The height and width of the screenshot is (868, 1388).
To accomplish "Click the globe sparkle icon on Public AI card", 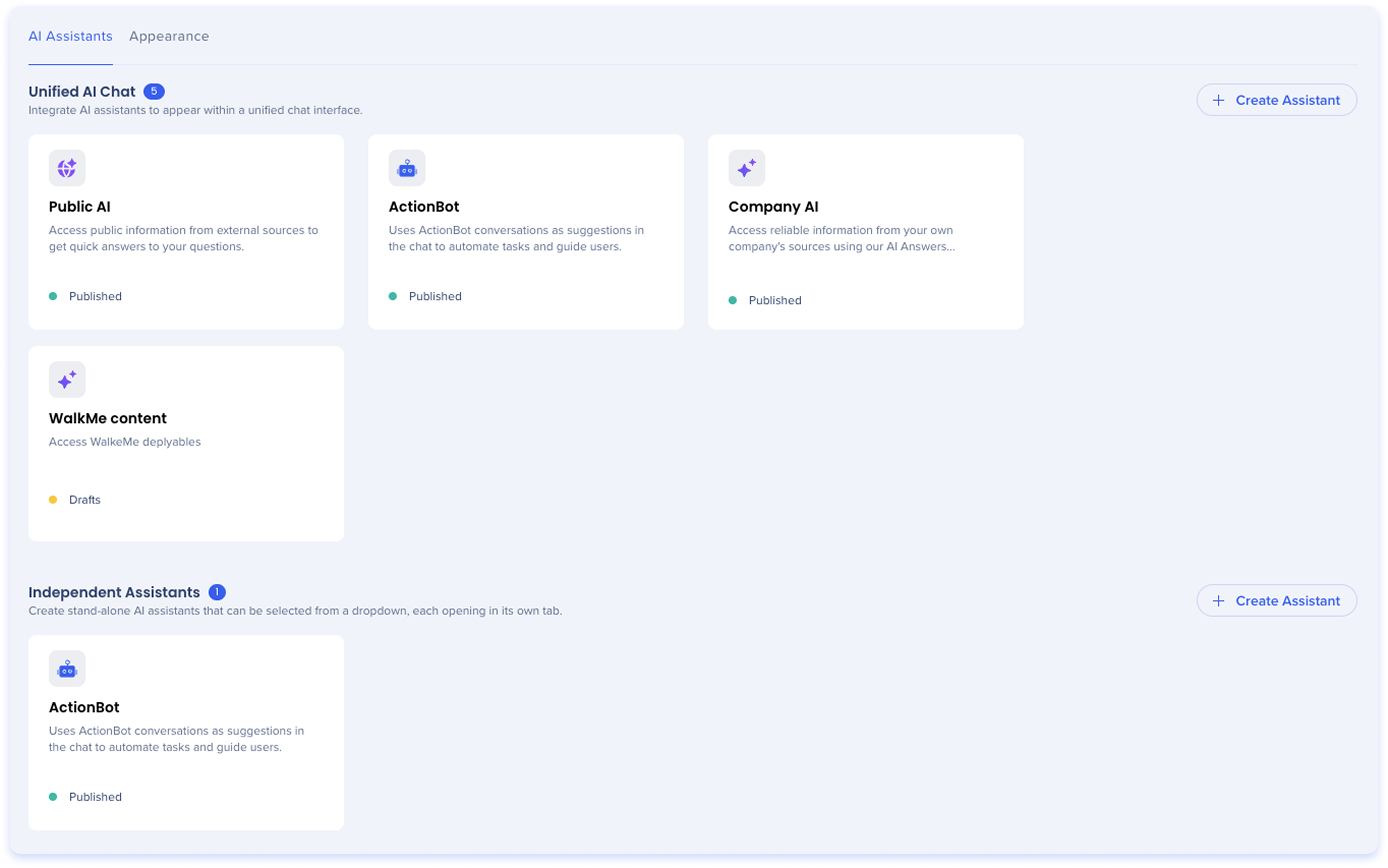I will pyautogui.click(x=67, y=168).
